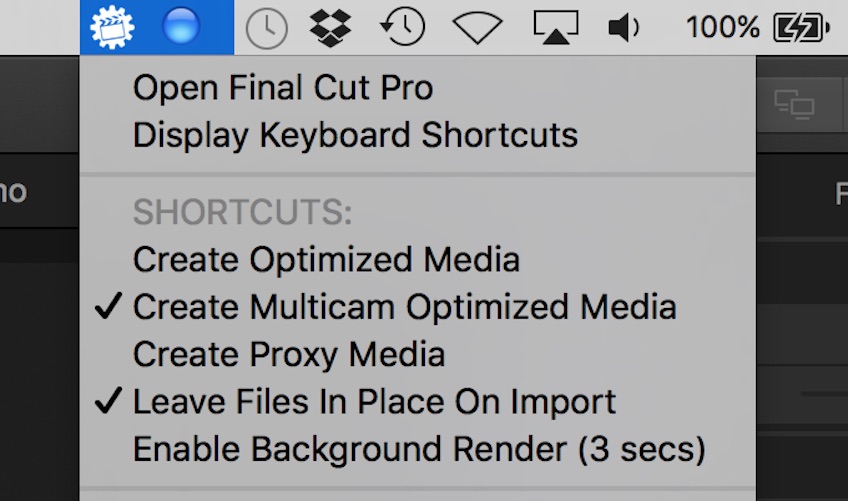Screen dimensions: 848x501
Task: Select Display Keyboard Shortcuts
Action: (355, 135)
